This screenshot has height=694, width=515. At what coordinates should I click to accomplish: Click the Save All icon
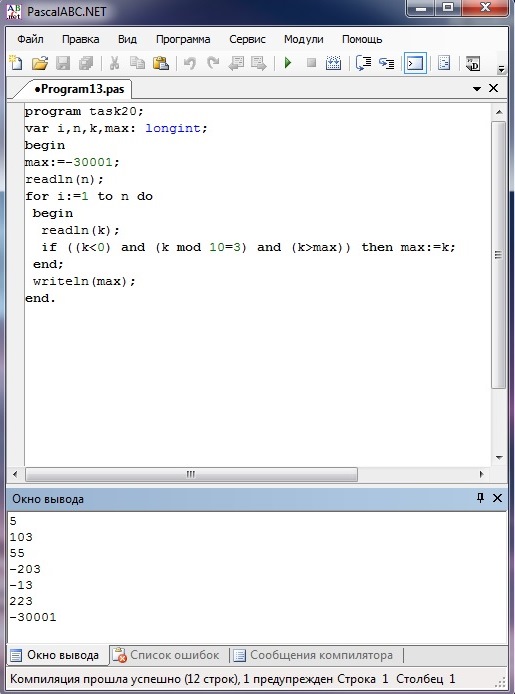[86, 63]
